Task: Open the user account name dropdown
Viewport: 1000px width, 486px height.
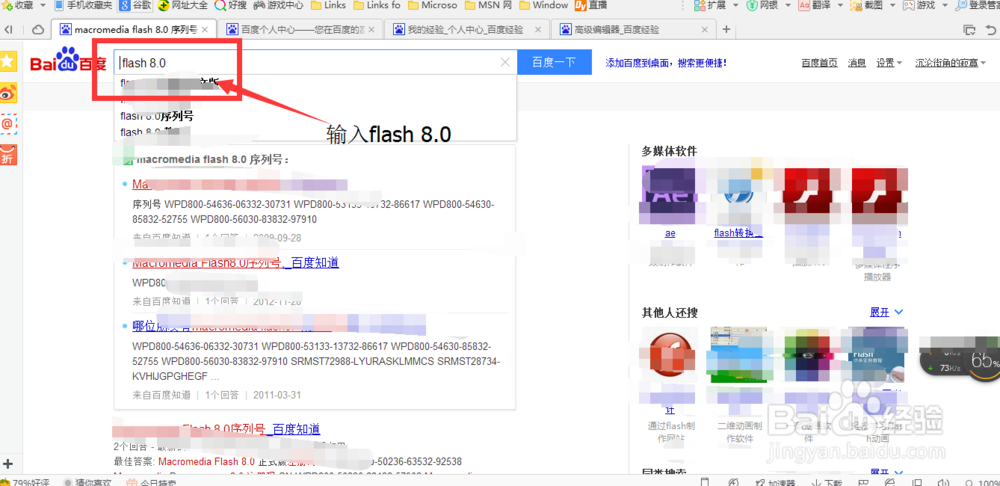Action: [x=950, y=63]
